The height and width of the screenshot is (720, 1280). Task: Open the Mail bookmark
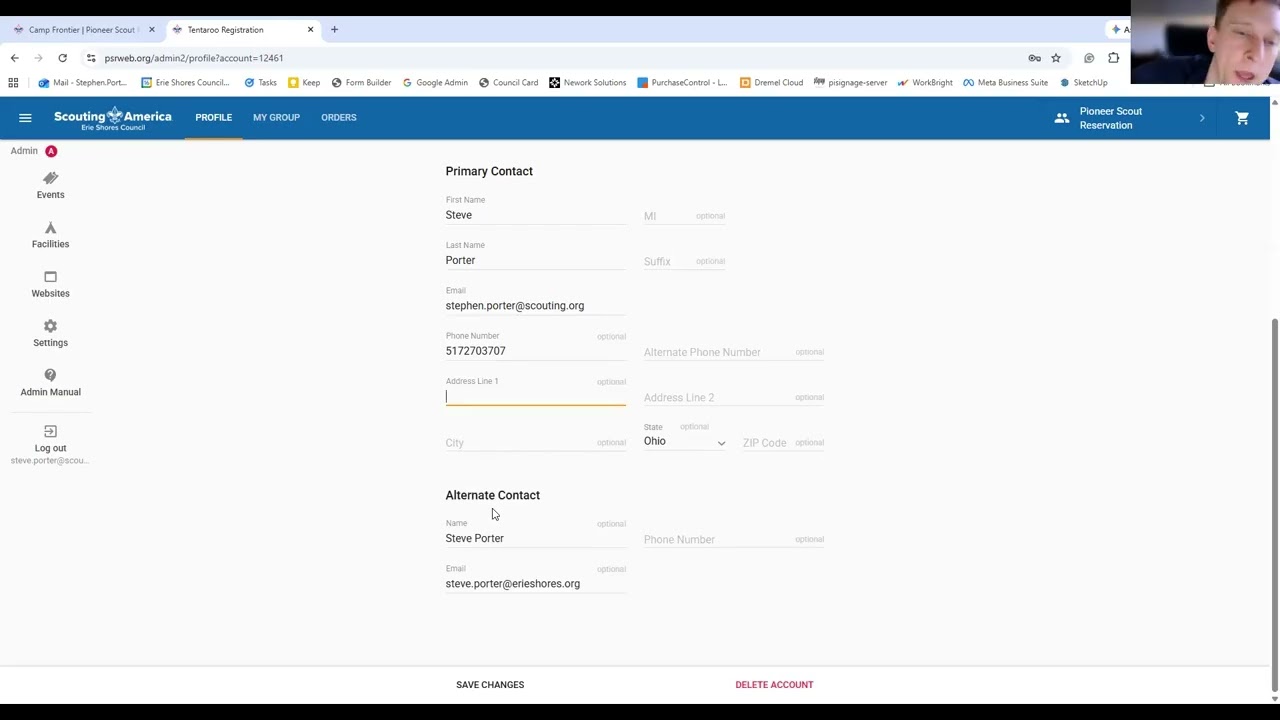[x=82, y=82]
